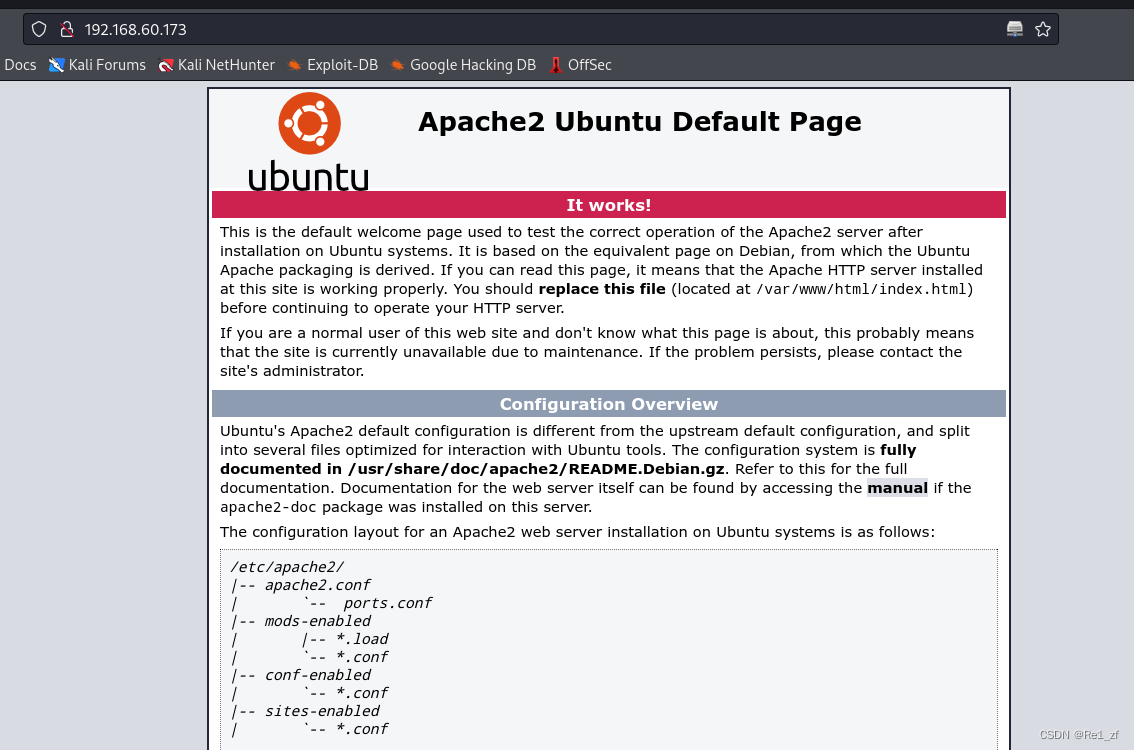Click the Ubuntu logo image
Viewport: 1134px width, 750px height.
pyautogui.click(x=309, y=142)
